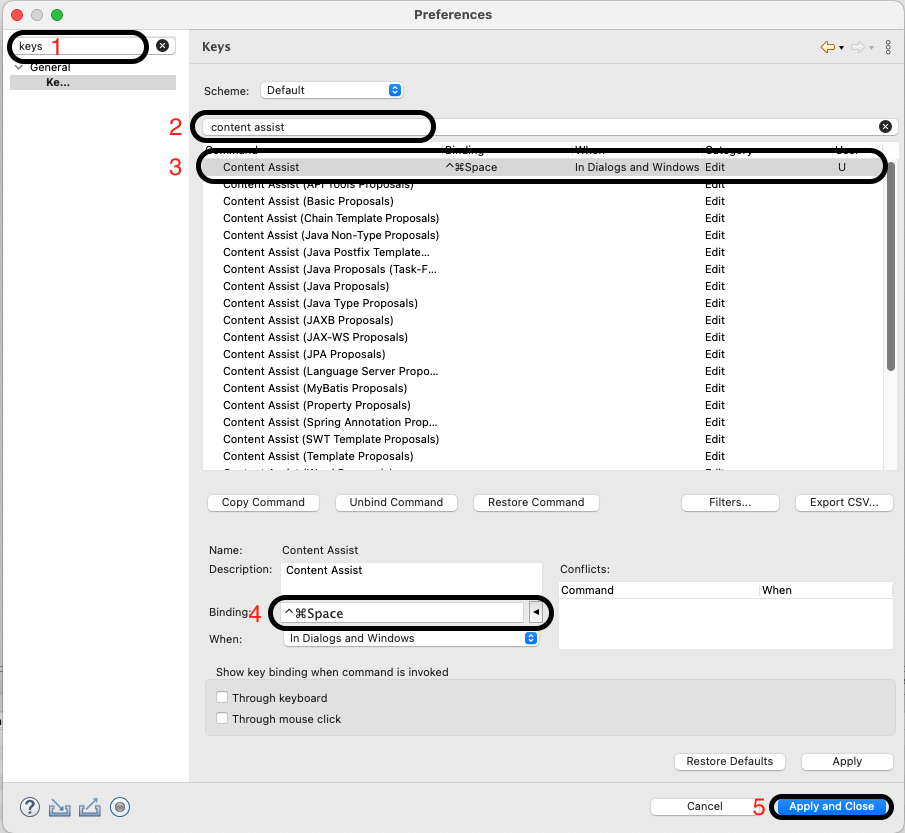905x833 pixels.
Task: Click the command list vertical scrollbar
Action: [890, 266]
